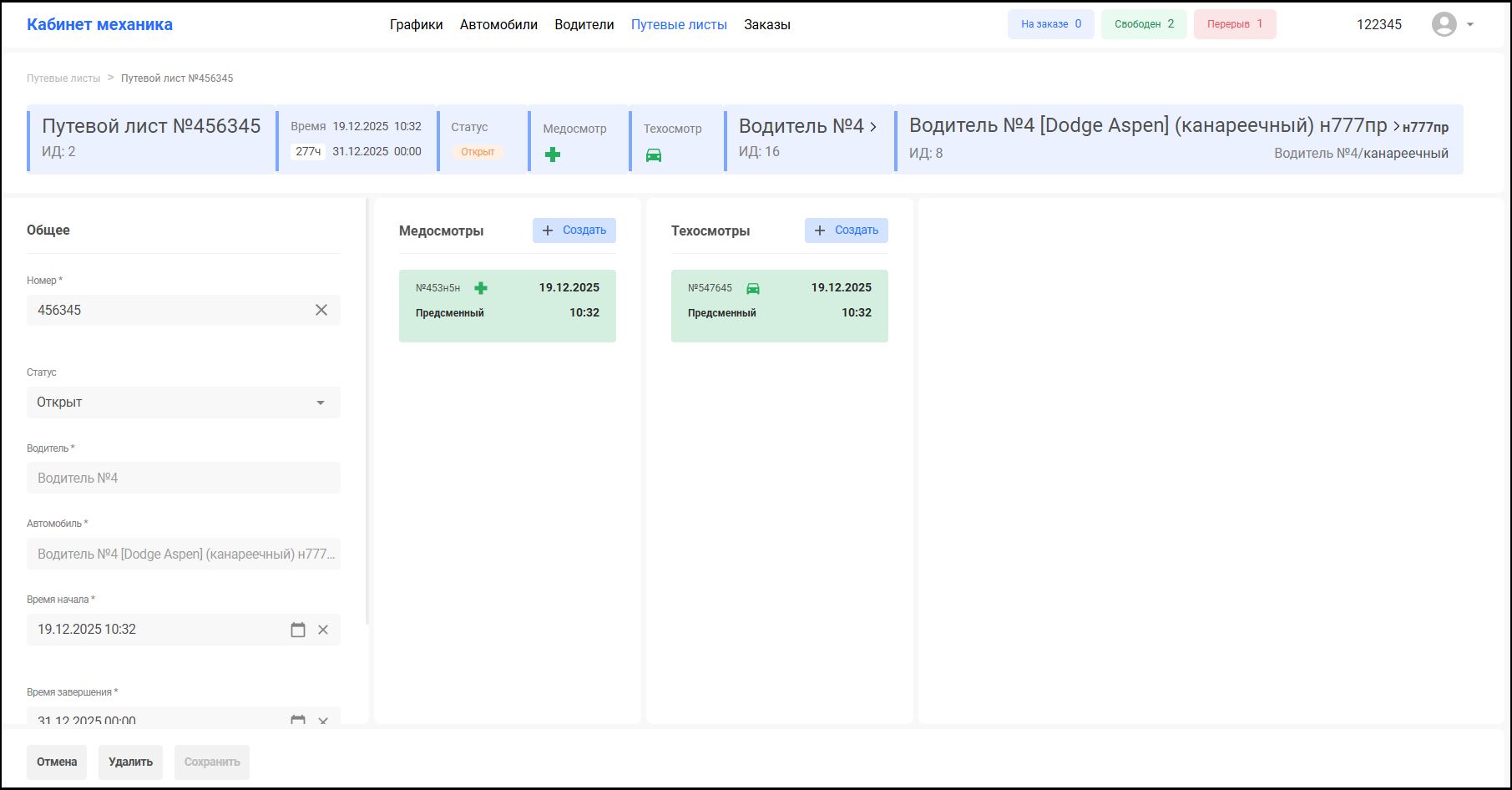Create a new техосмотр
This screenshot has width=1512, height=790.
click(847, 230)
